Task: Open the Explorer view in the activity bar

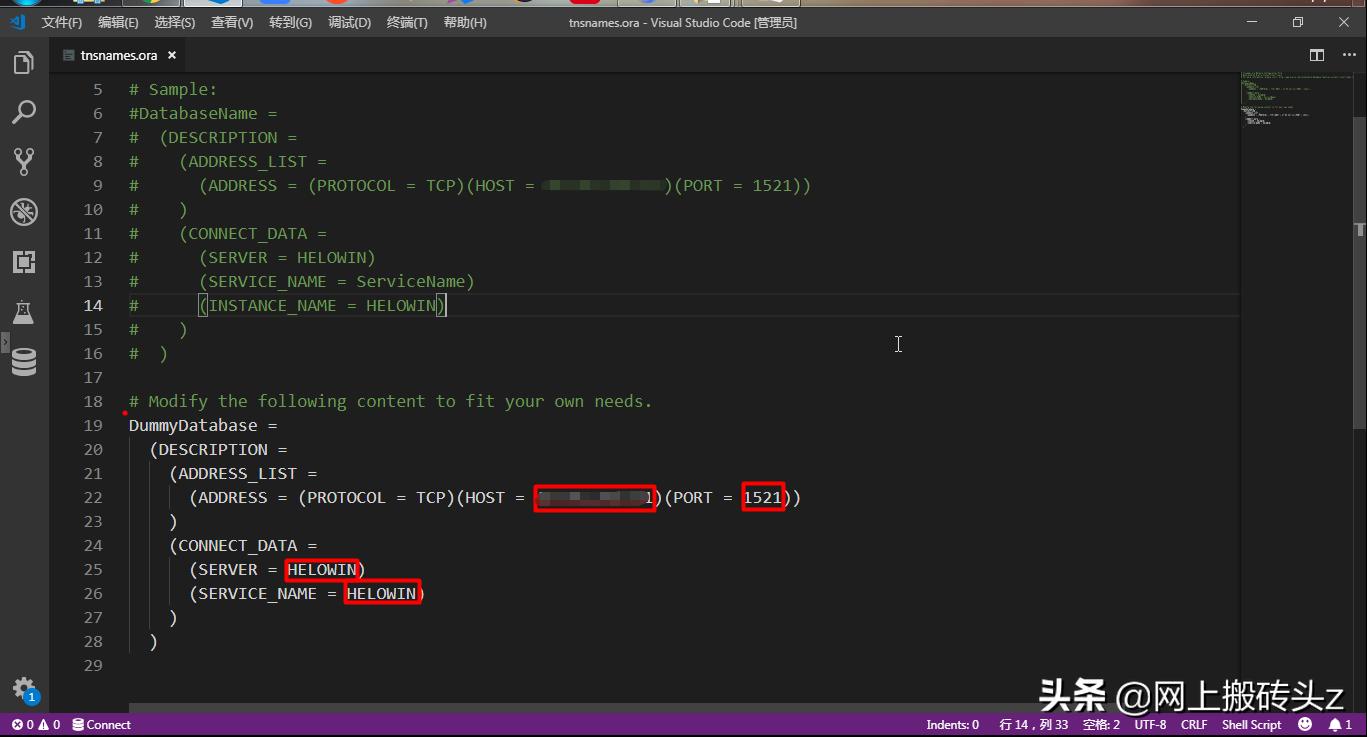Action: (x=25, y=62)
